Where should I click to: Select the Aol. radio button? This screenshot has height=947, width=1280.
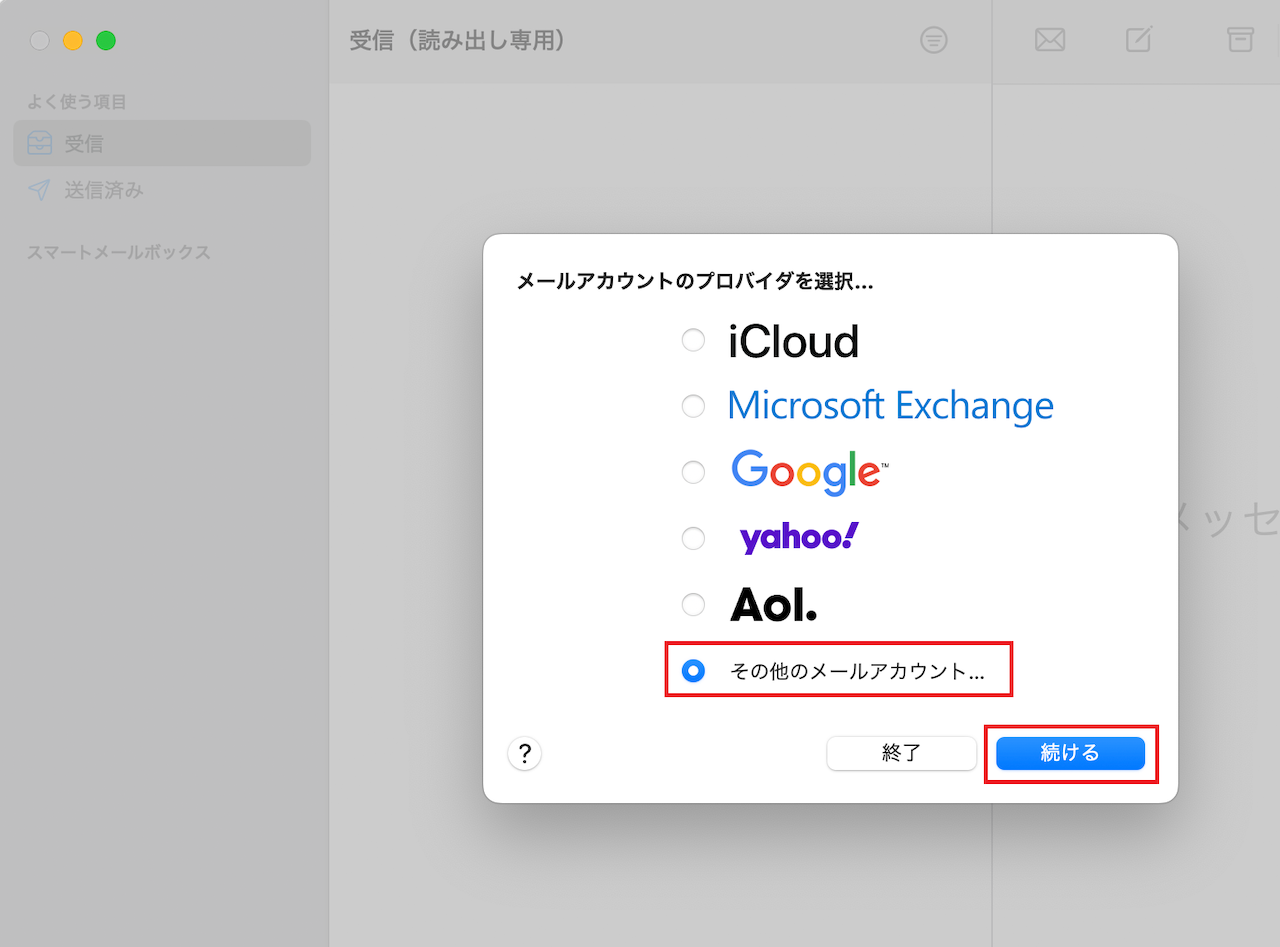693,604
